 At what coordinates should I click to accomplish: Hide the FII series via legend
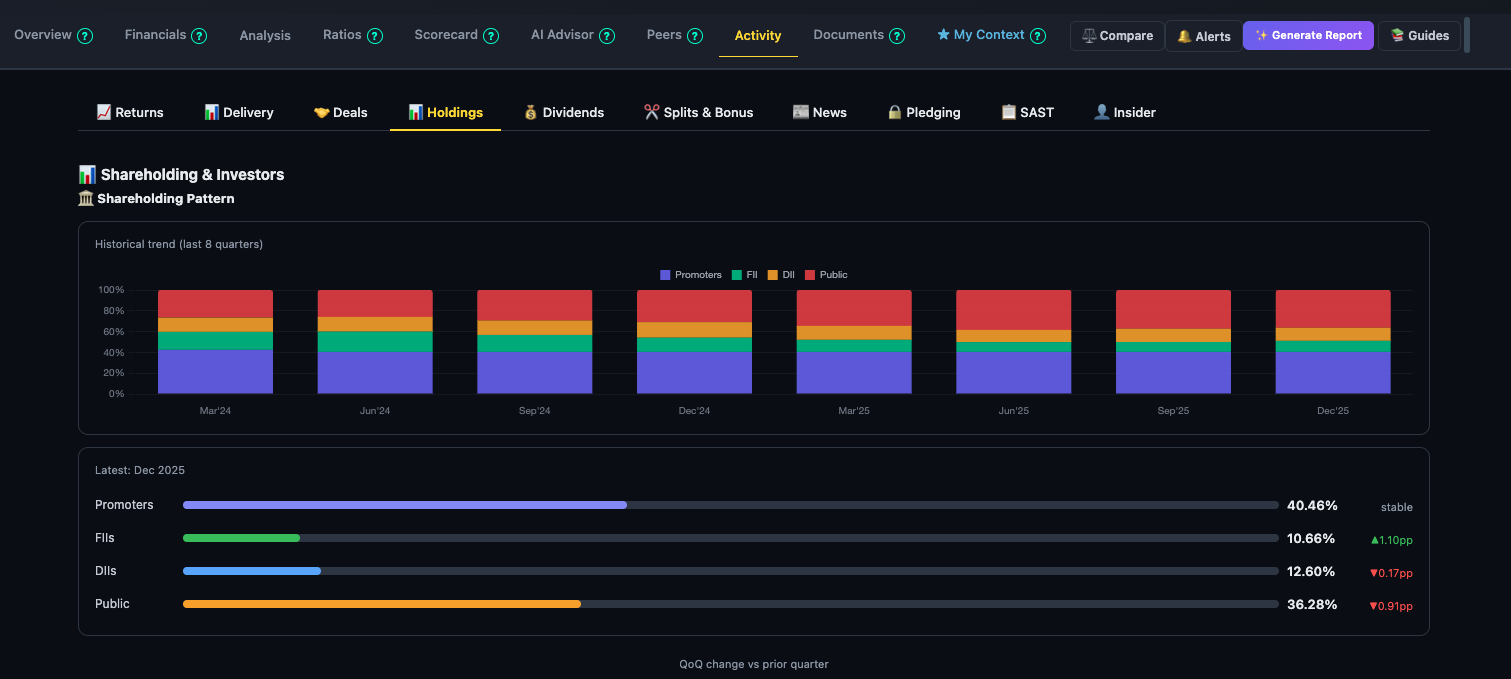[744, 274]
